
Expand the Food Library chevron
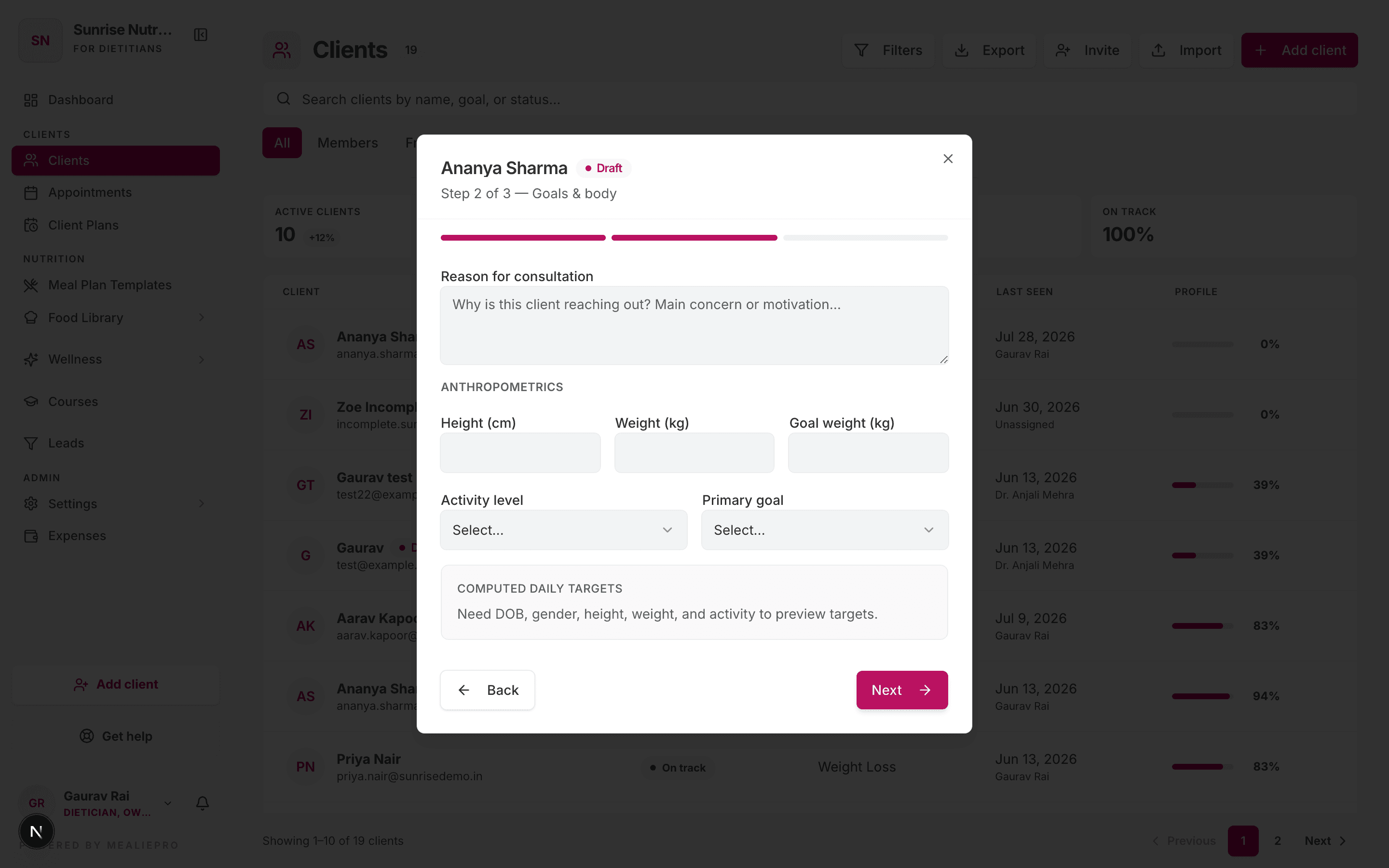[202, 317]
